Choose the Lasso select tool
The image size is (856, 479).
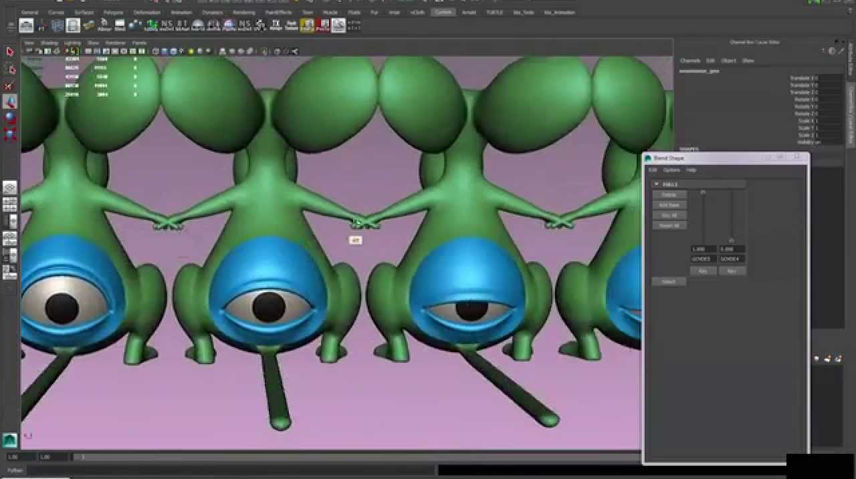point(10,69)
